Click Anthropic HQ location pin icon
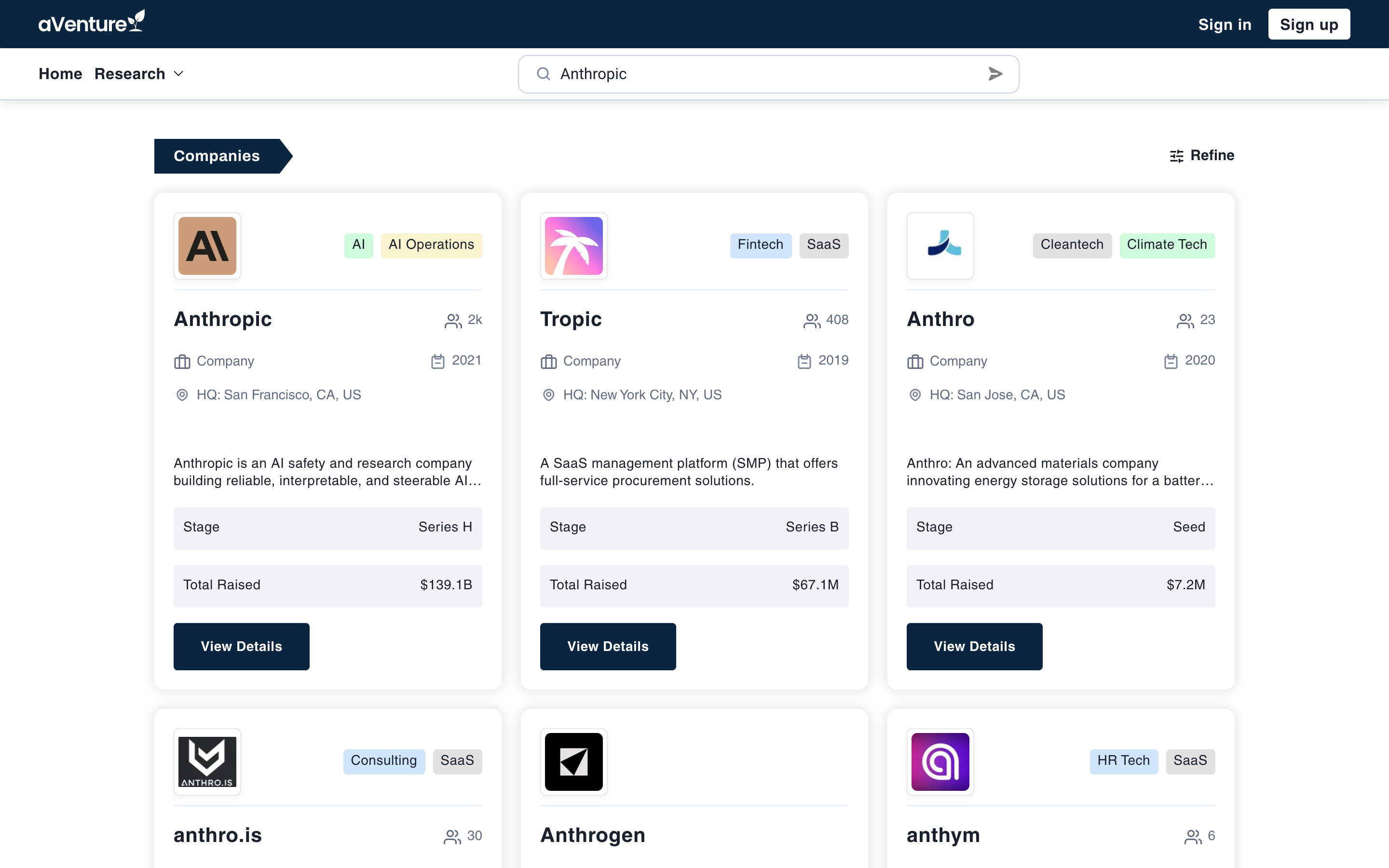The height and width of the screenshot is (868, 1389). coord(182,395)
